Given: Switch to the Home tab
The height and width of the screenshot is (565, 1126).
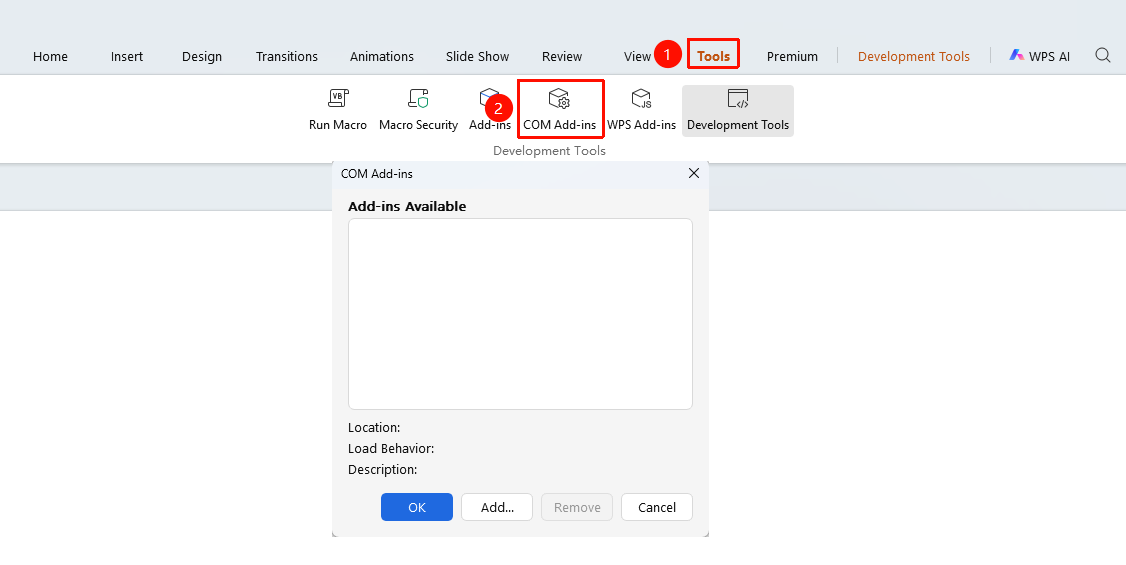Looking at the screenshot, I should 50,56.
